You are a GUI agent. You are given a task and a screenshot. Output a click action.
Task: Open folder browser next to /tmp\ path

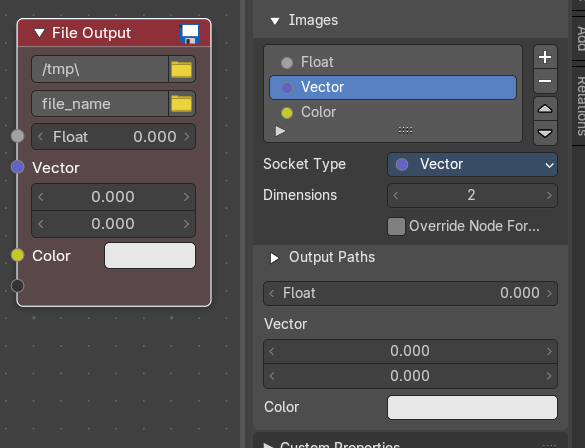tap(182, 69)
